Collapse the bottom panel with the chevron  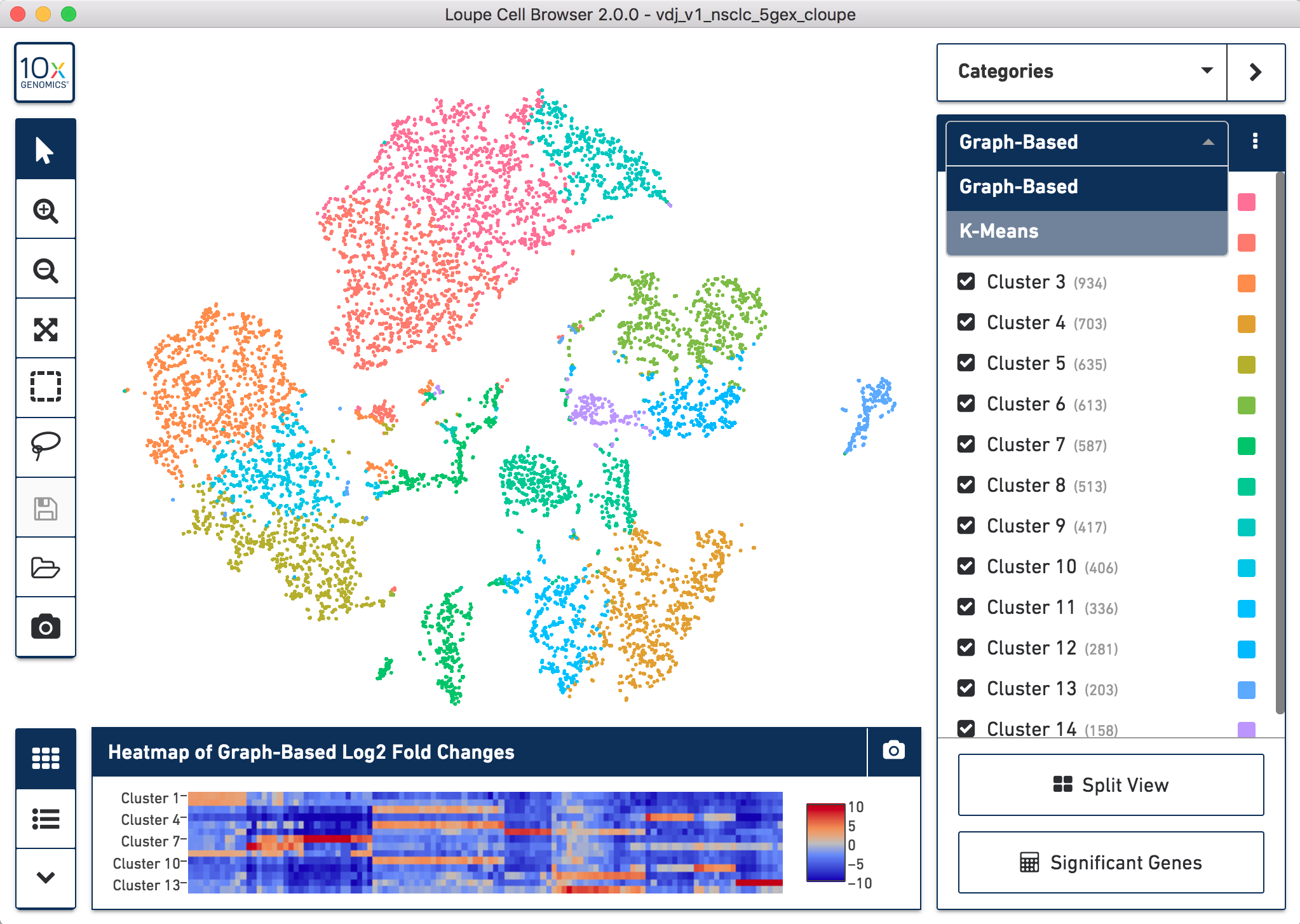pyautogui.click(x=45, y=878)
